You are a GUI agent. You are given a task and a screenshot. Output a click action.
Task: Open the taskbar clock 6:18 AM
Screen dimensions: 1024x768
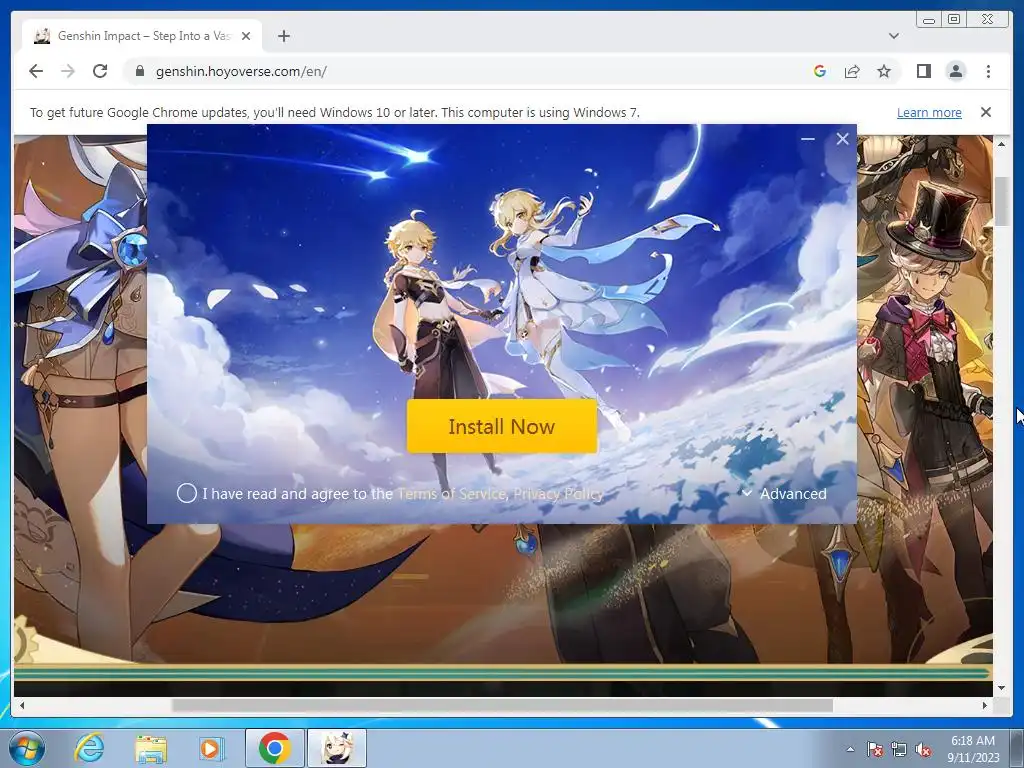pos(973,749)
